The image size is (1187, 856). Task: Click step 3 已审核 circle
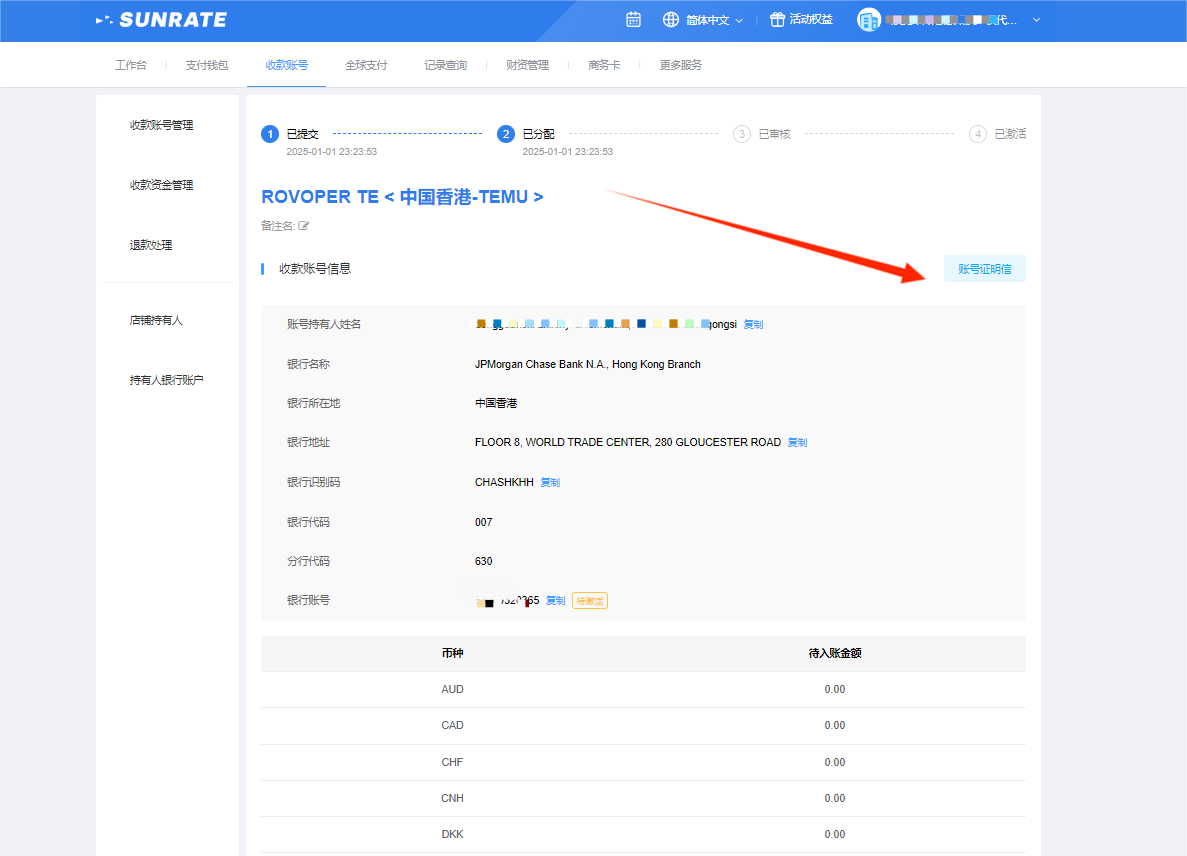(x=742, y=134)
